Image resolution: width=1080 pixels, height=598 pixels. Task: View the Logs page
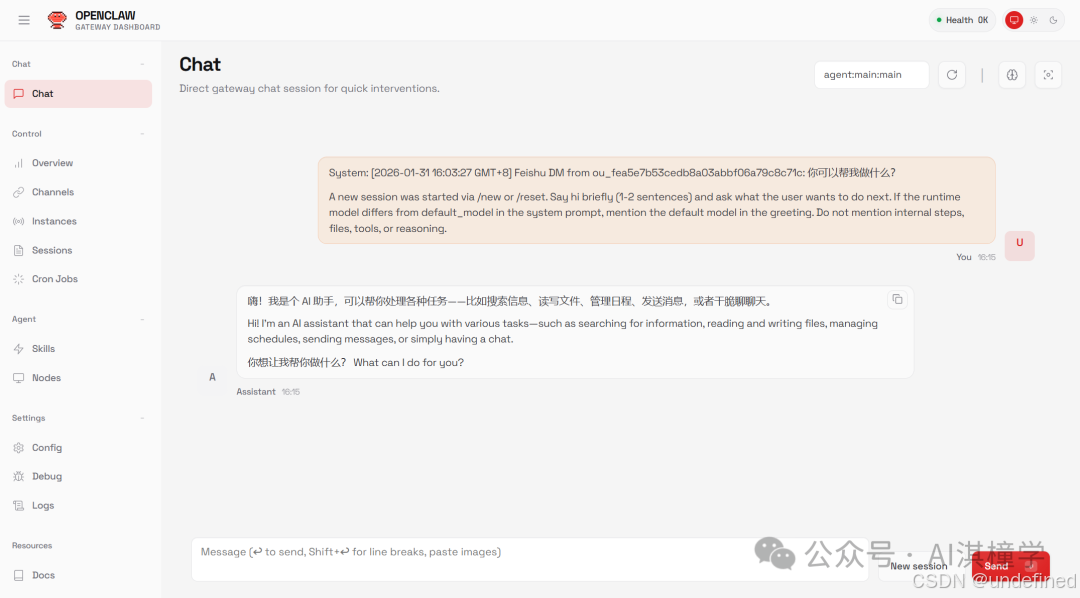(79, 506)
